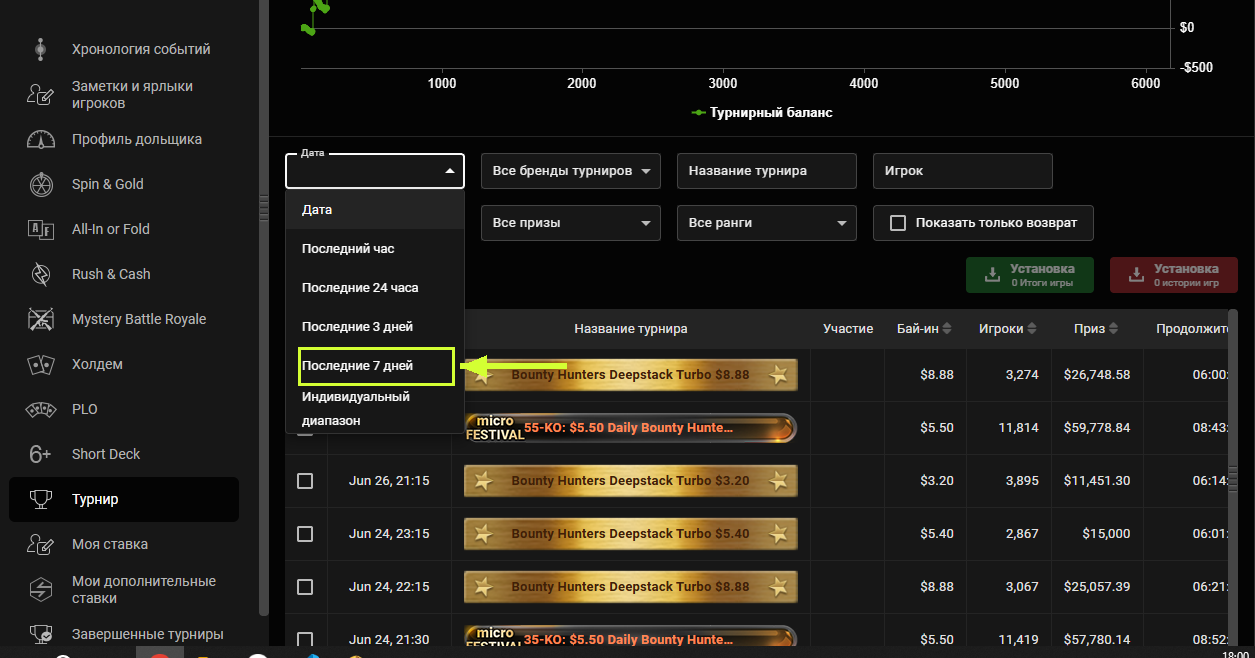The height and width of the screenshot is (658, 1255).
Task: Click the date cell Jun 24, 23:15
Action: 389,534
